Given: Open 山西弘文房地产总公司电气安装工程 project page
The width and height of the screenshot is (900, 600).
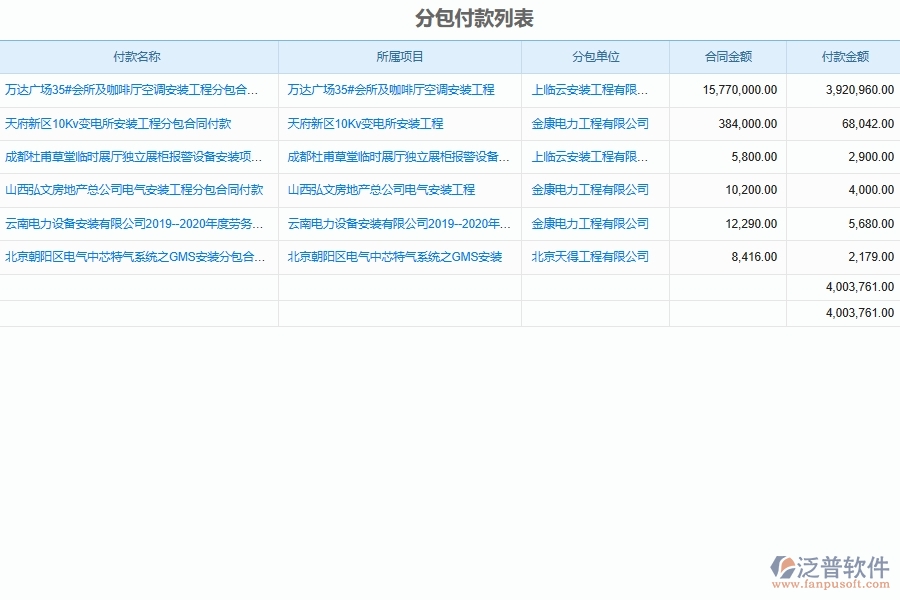Looking at the screenshot, I should pos(385,190).
